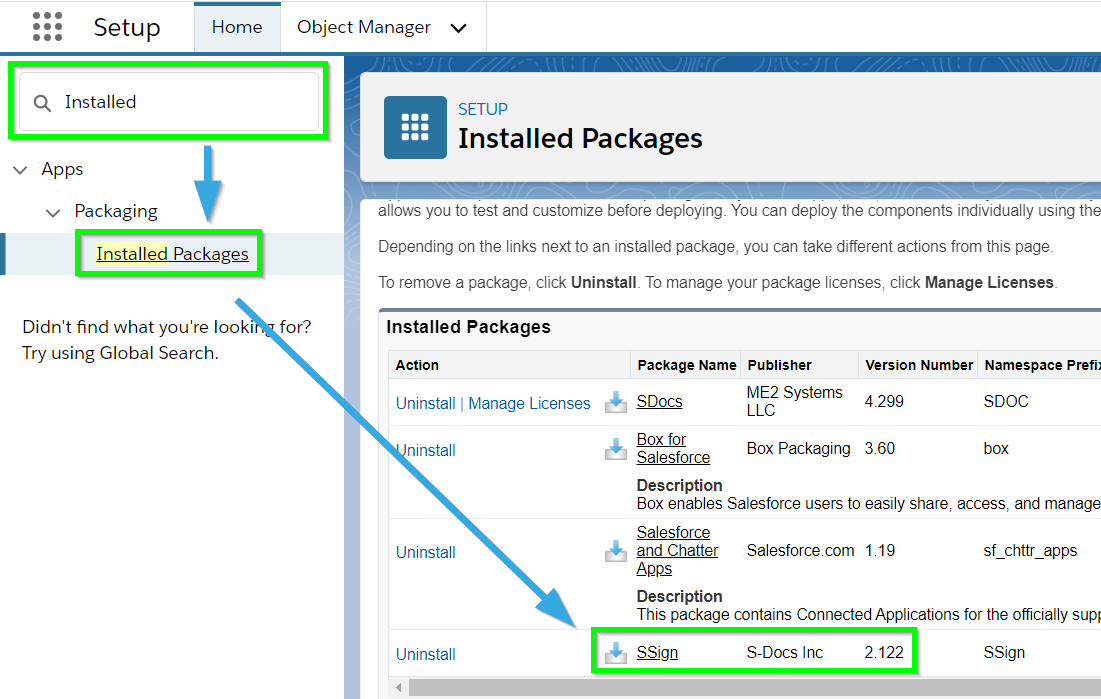Click the Publisher column header
This screenshot has height=699, width=1101.
pyautogui.click(x=800, y=365)
